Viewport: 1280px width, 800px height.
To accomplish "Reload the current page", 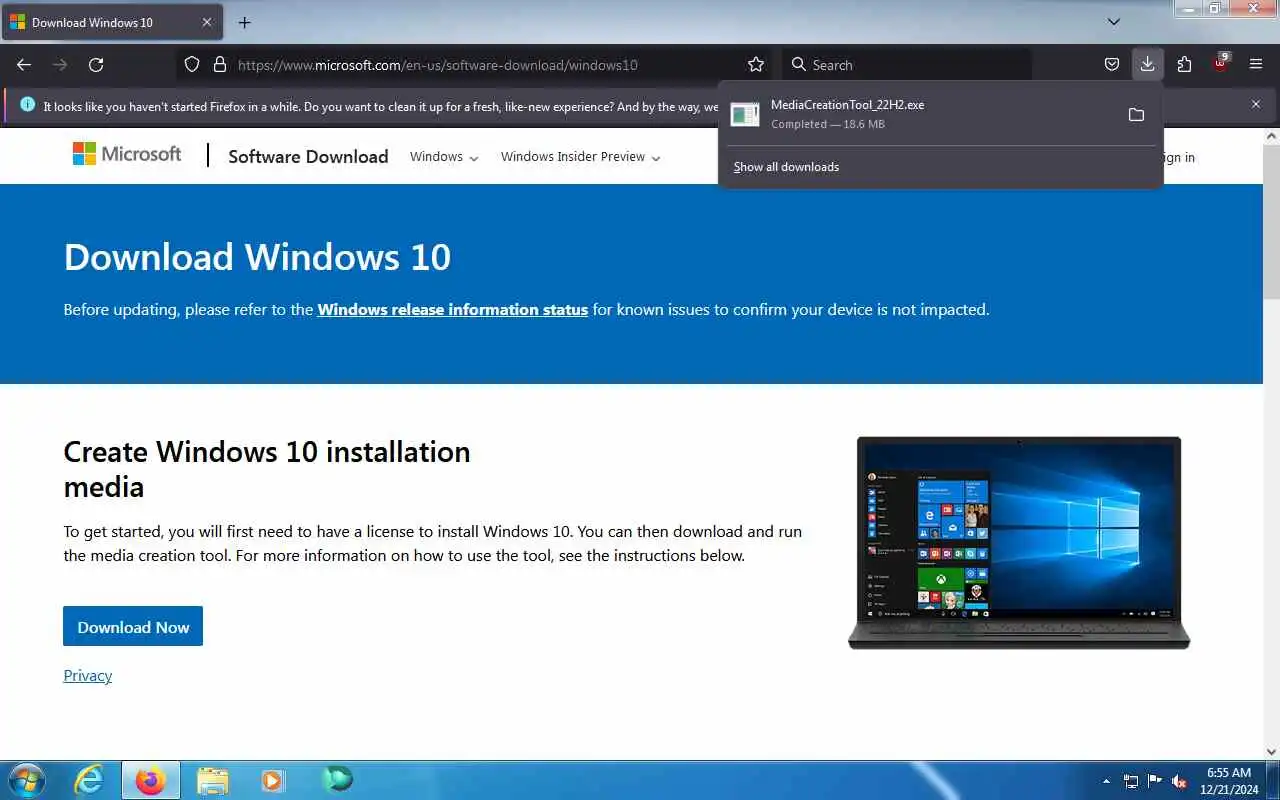I will click(x=96, y=65).
